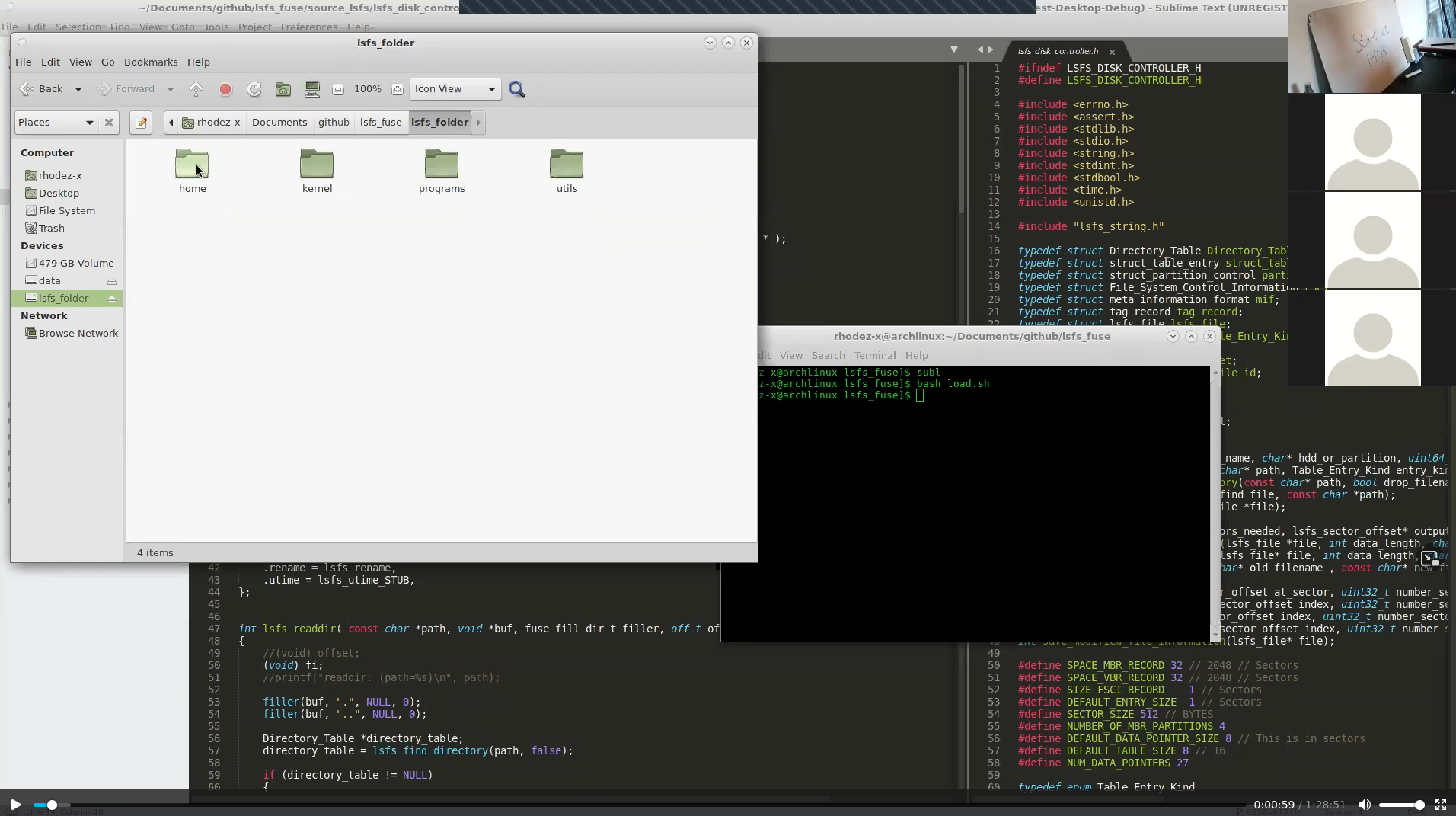Play the video
Viewport: 1456px width, 816px height.
[x=15, y=805]
